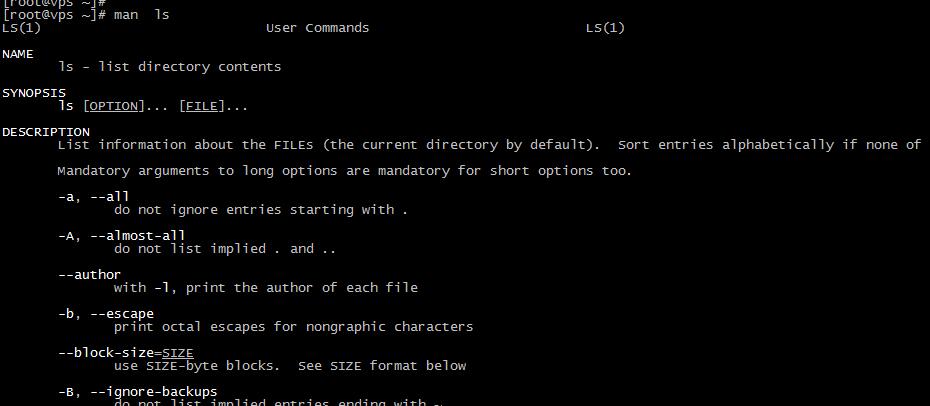
Task: Click the "-a, --all" option entry
Action: point(94,197)
